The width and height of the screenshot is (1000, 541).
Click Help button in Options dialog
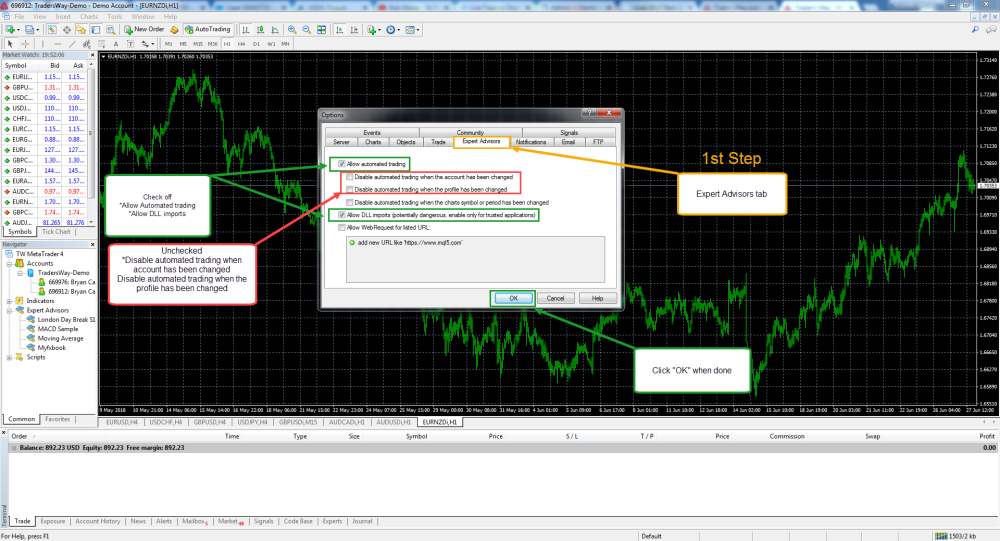(x=598, y=298)
